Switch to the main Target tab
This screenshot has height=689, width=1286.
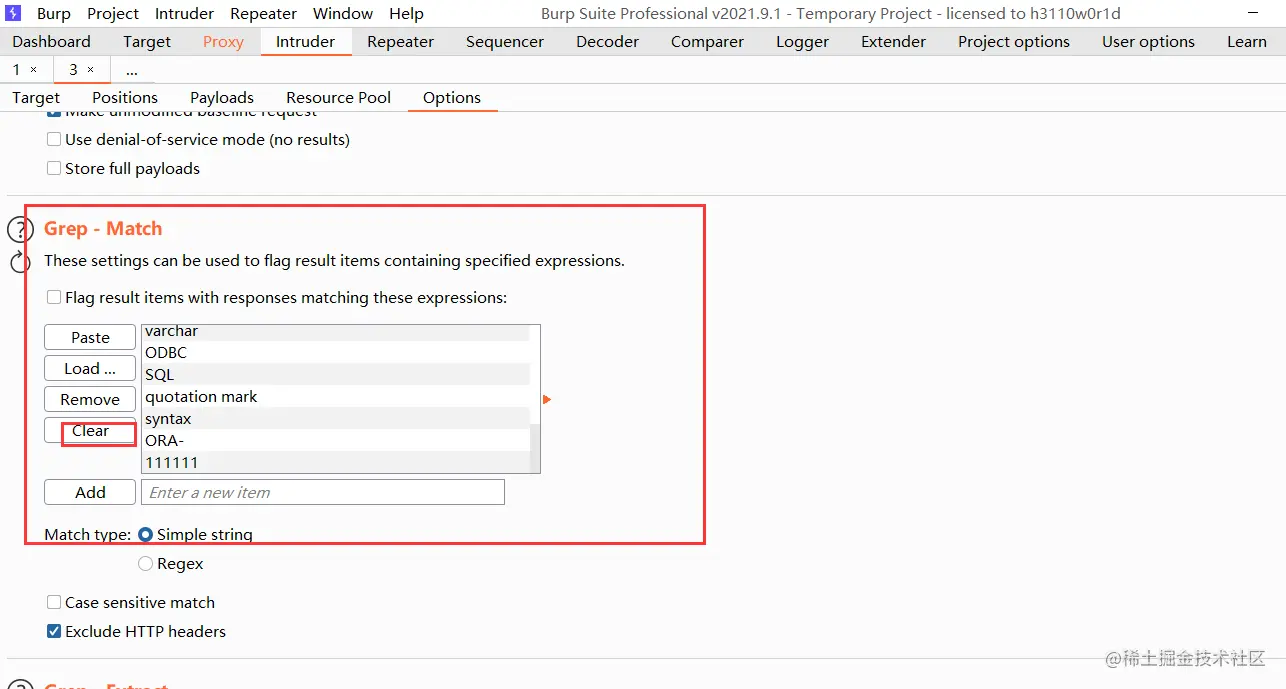(147, 42)
